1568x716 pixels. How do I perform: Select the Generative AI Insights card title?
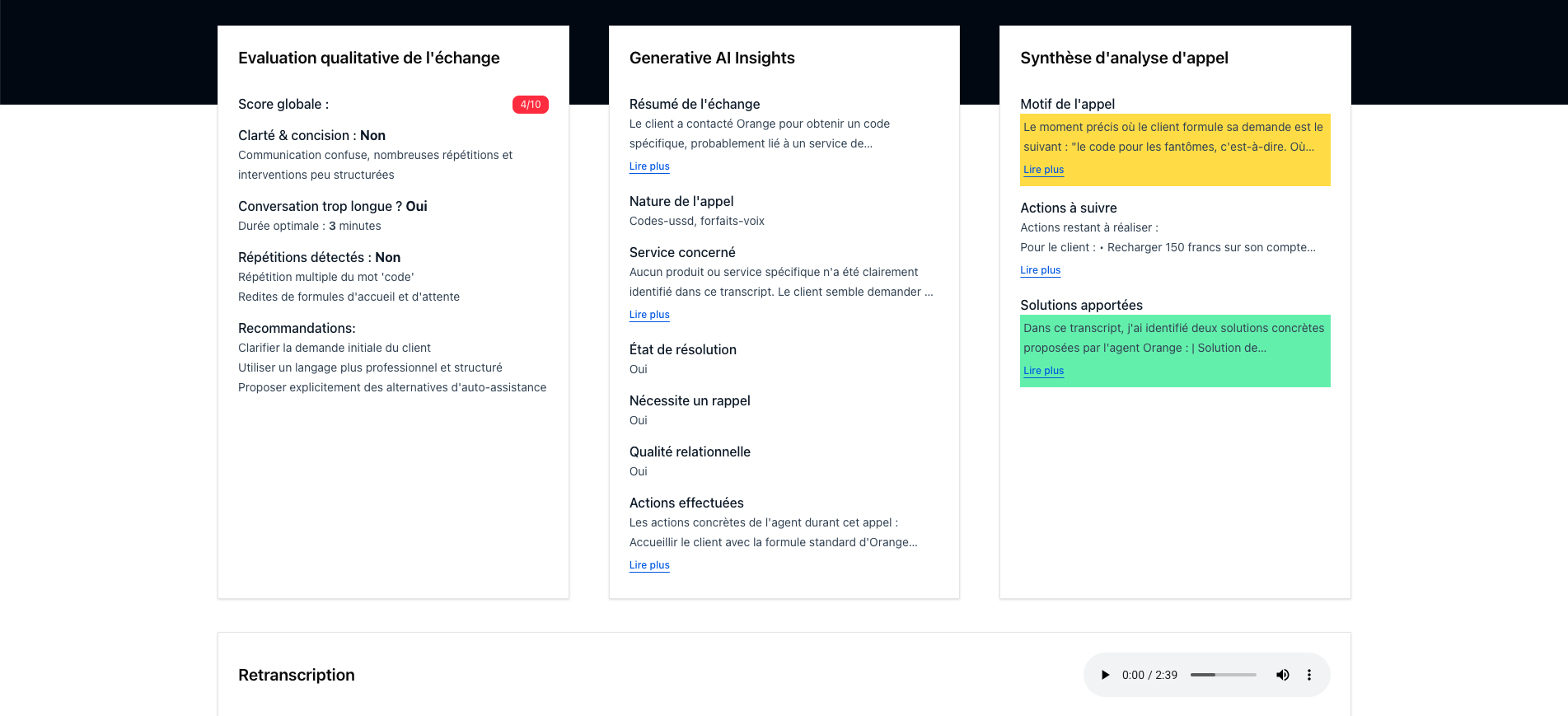click(x=712, y=58)
